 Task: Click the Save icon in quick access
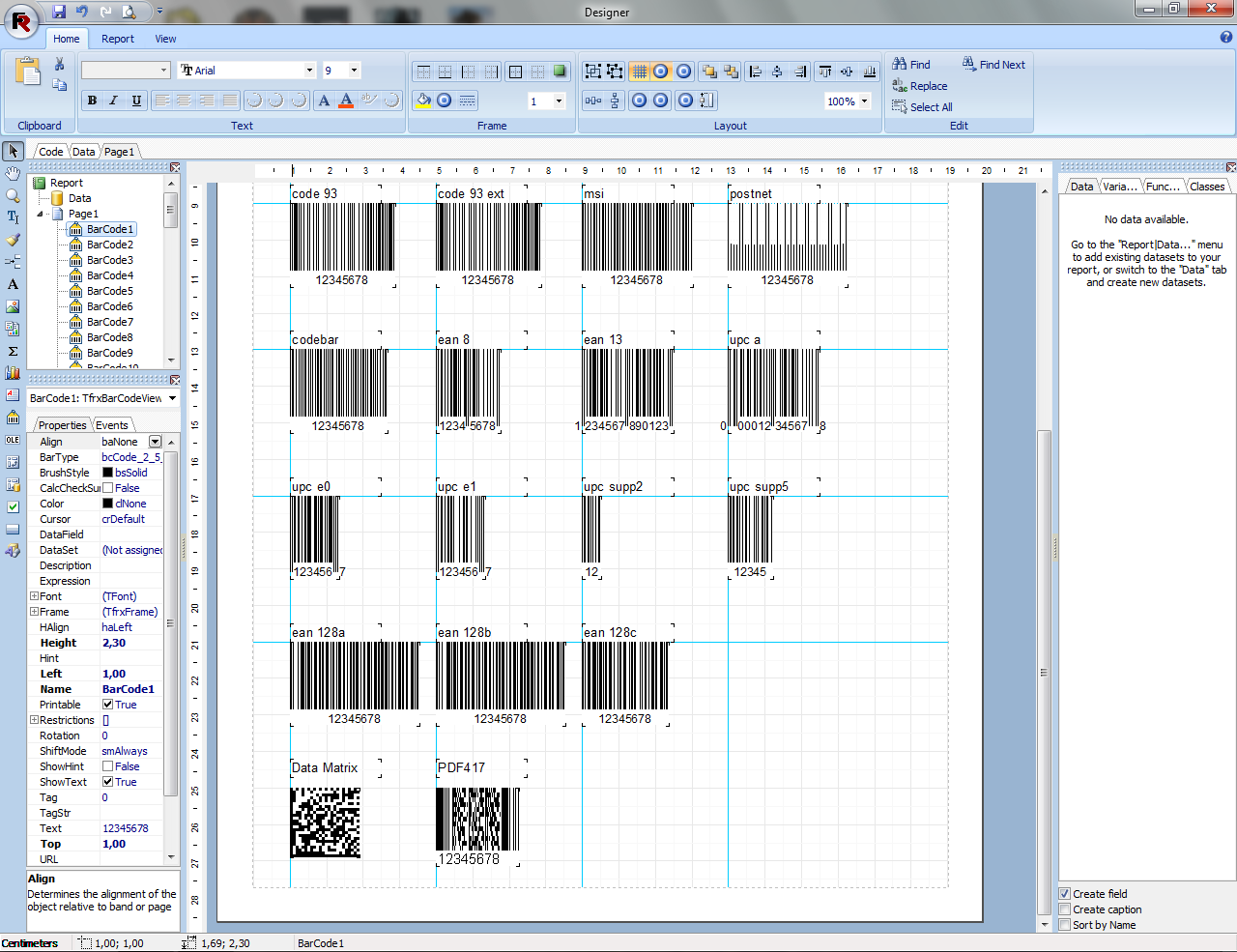[x=59, y=12]
